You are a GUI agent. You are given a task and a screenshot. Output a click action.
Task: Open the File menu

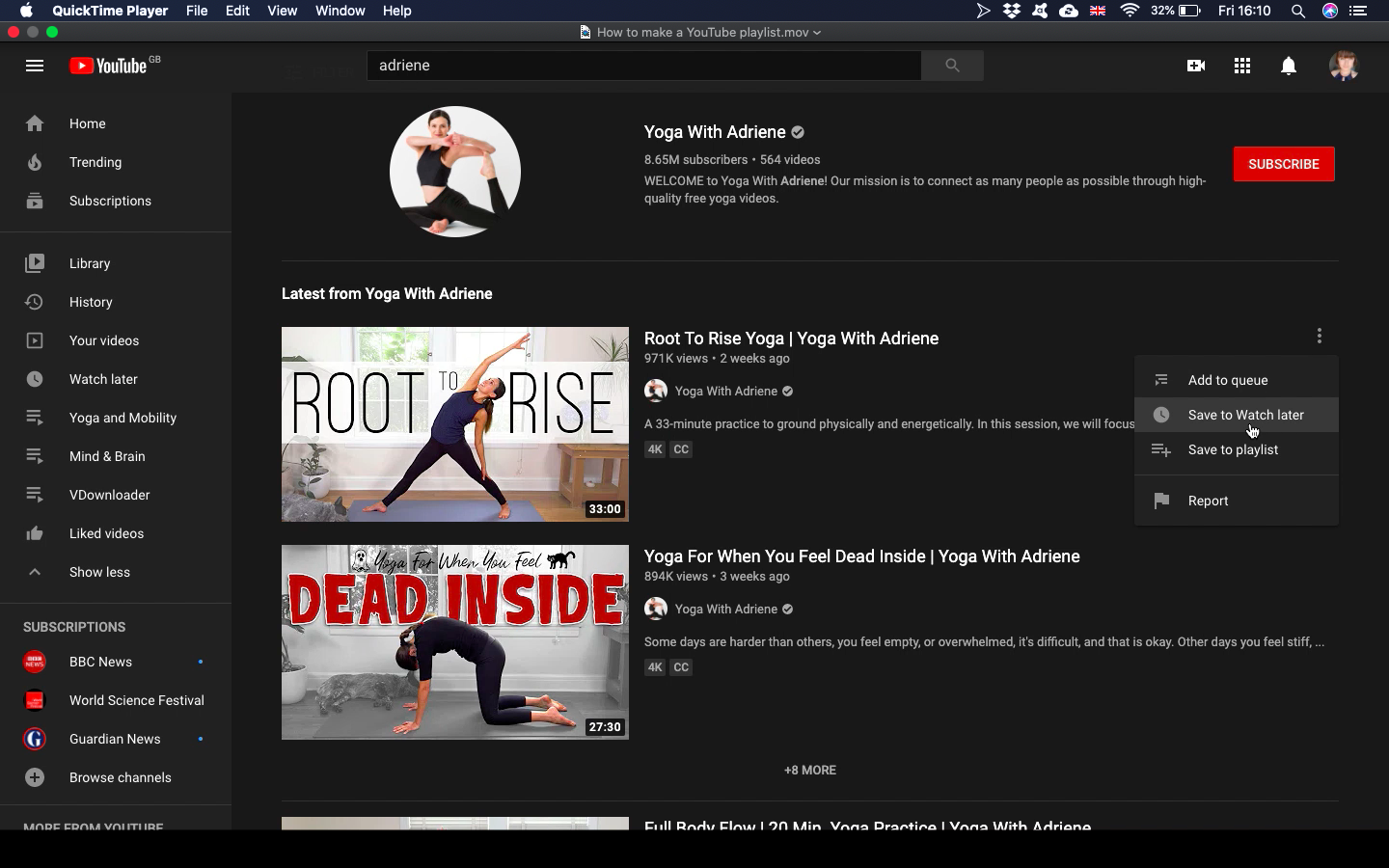[x=197, y=11]
